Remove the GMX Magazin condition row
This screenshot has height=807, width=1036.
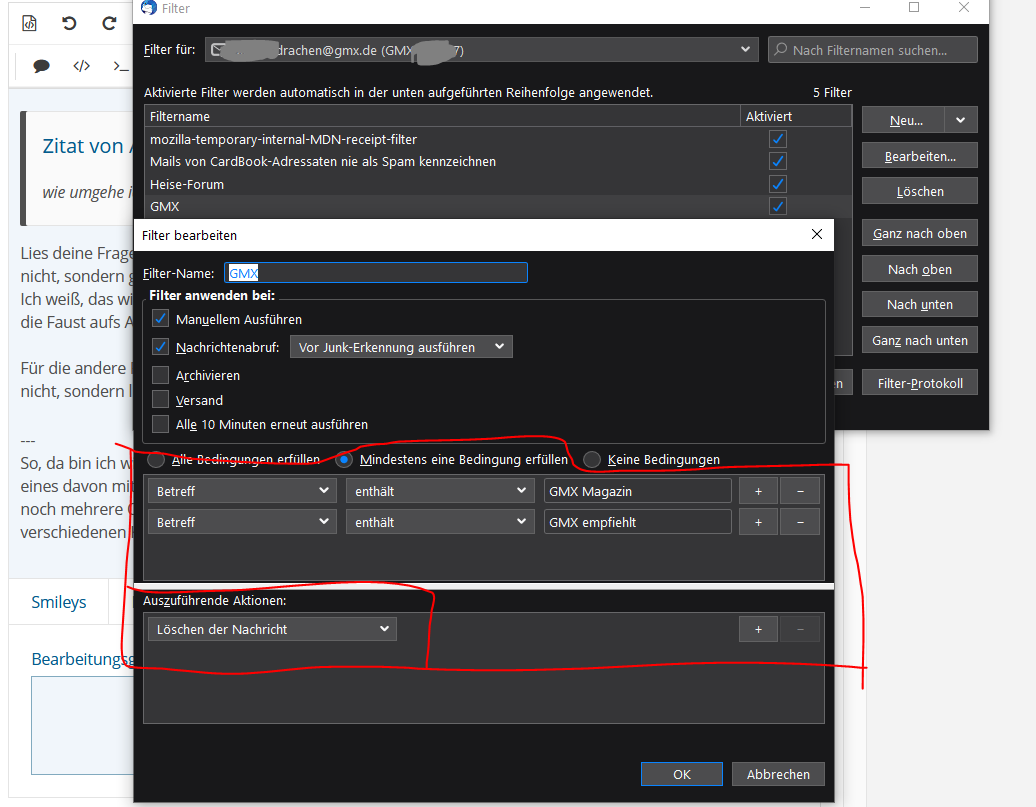pos(800,491)
